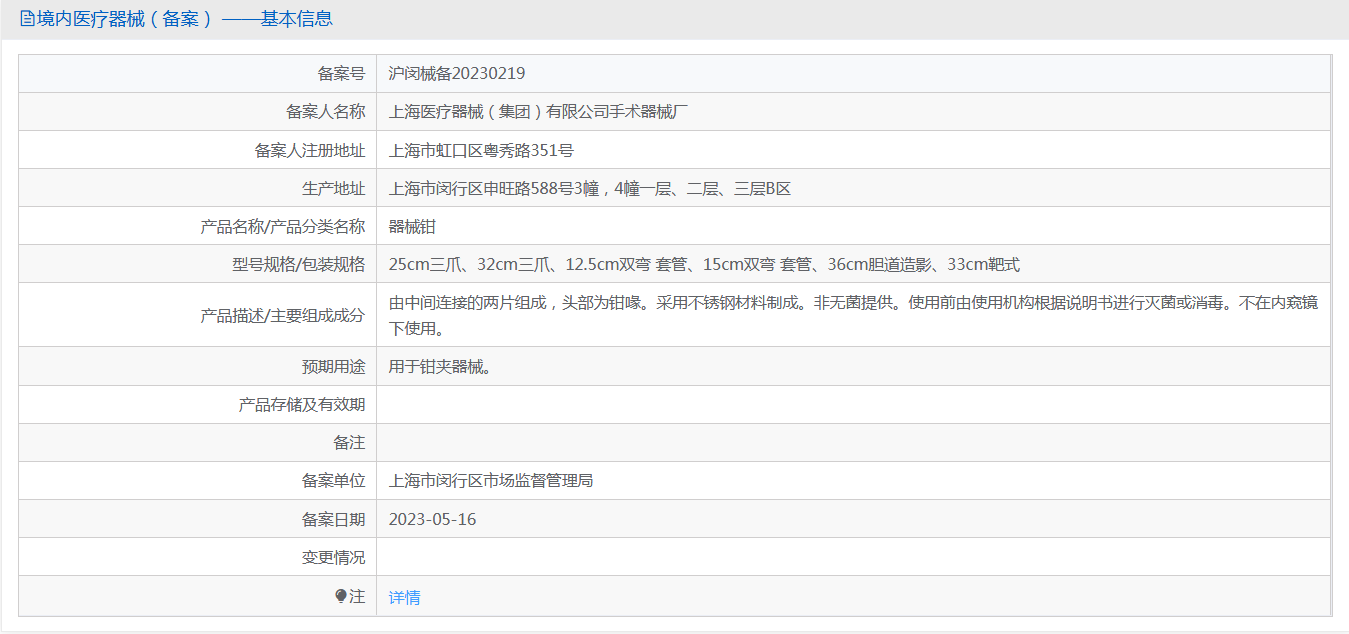This screenshot has width=1349, height=634.
Task: Click the 备案单位 label
Action: [333, 480]
